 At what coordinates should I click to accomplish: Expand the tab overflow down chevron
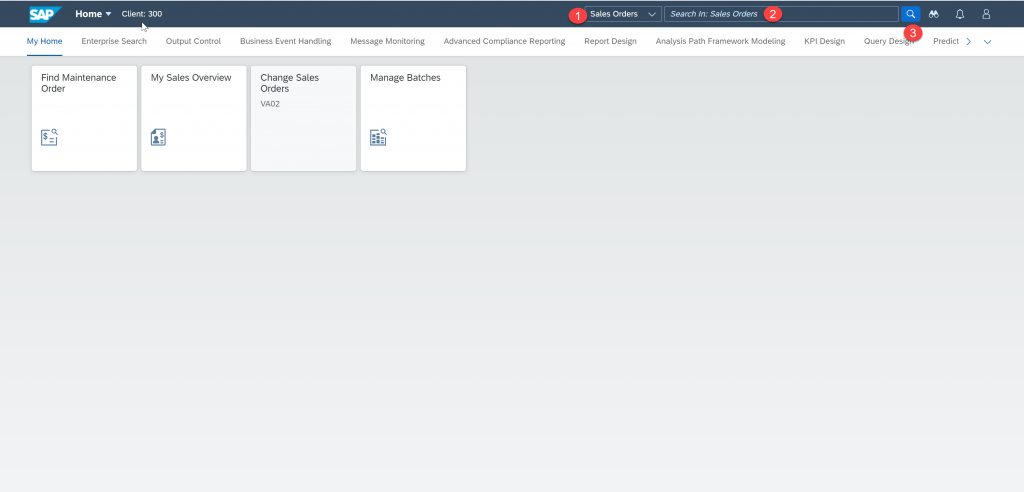click(987, 42)
